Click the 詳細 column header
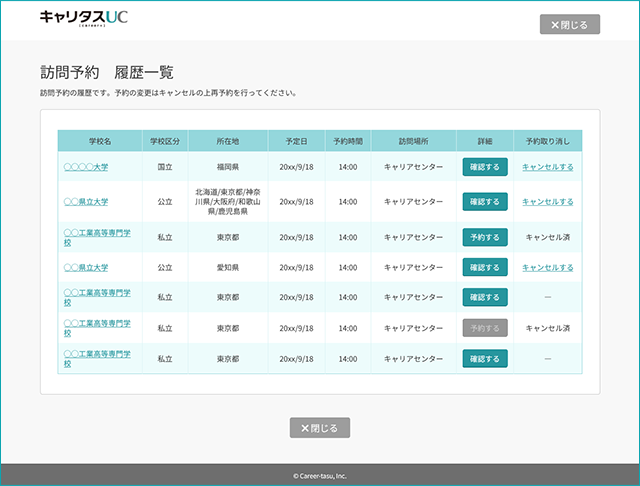The height and width of the screenshot is (486, 640). (x=485, y=141)
